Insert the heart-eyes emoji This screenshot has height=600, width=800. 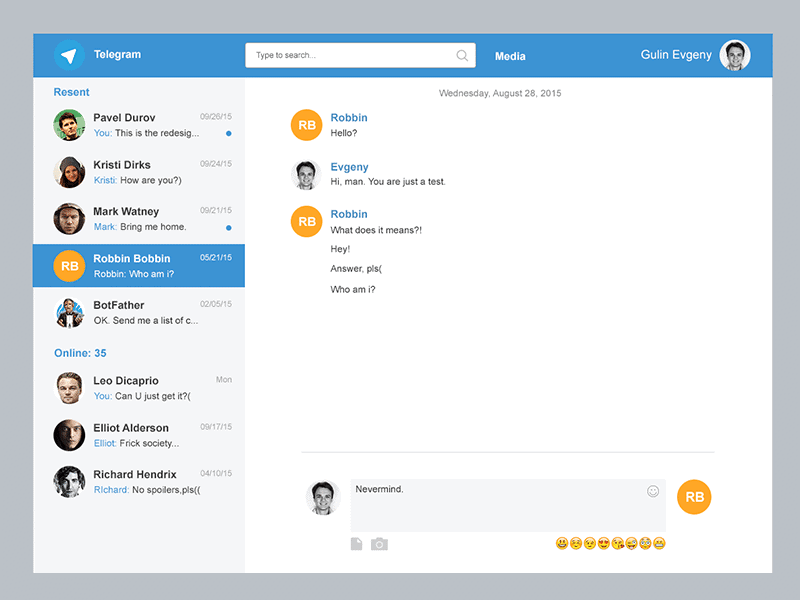(604, 543)
